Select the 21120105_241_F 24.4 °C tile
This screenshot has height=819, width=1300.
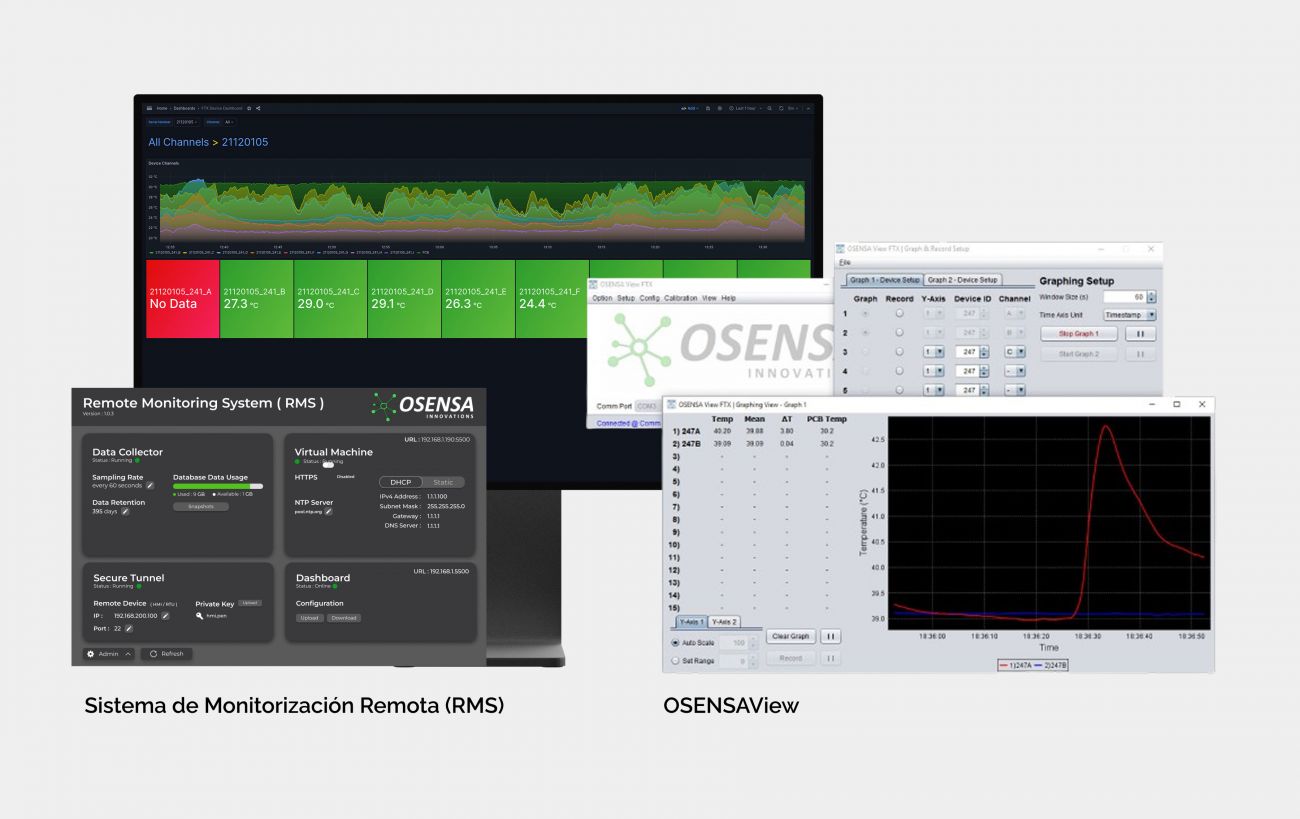click(x=552, y=299)
